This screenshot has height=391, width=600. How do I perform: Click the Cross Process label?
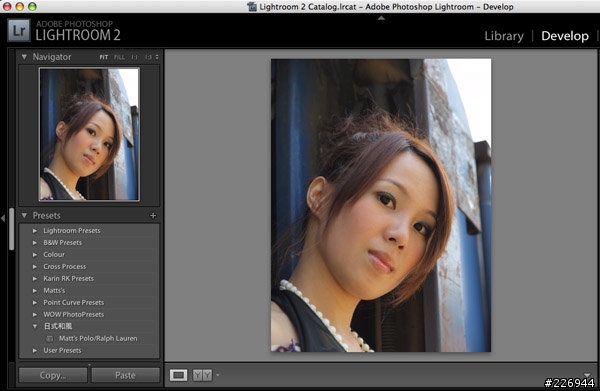(65, 267)
